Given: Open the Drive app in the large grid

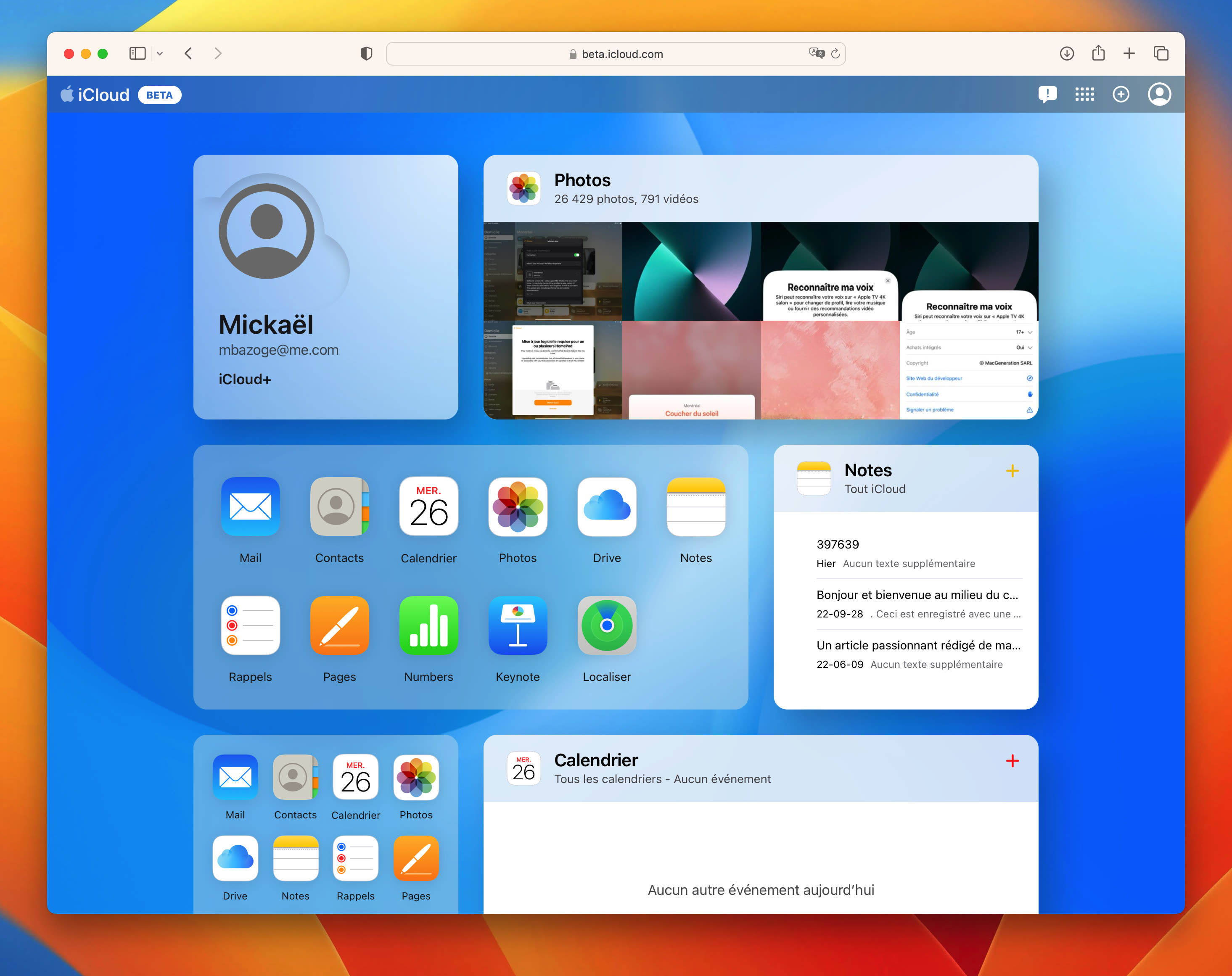Looking at the screenshot, I should click(x=606, y=506).
